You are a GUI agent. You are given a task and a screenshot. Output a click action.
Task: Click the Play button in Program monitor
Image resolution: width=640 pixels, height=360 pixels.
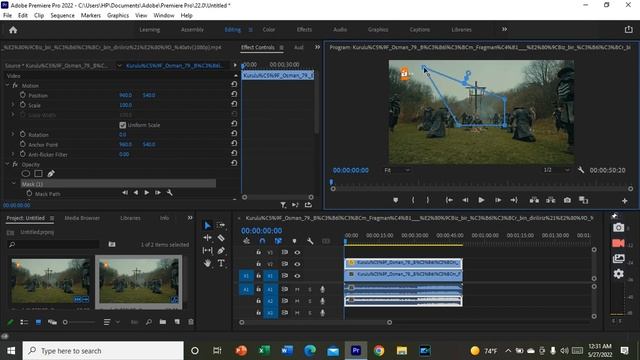[481, 200]
